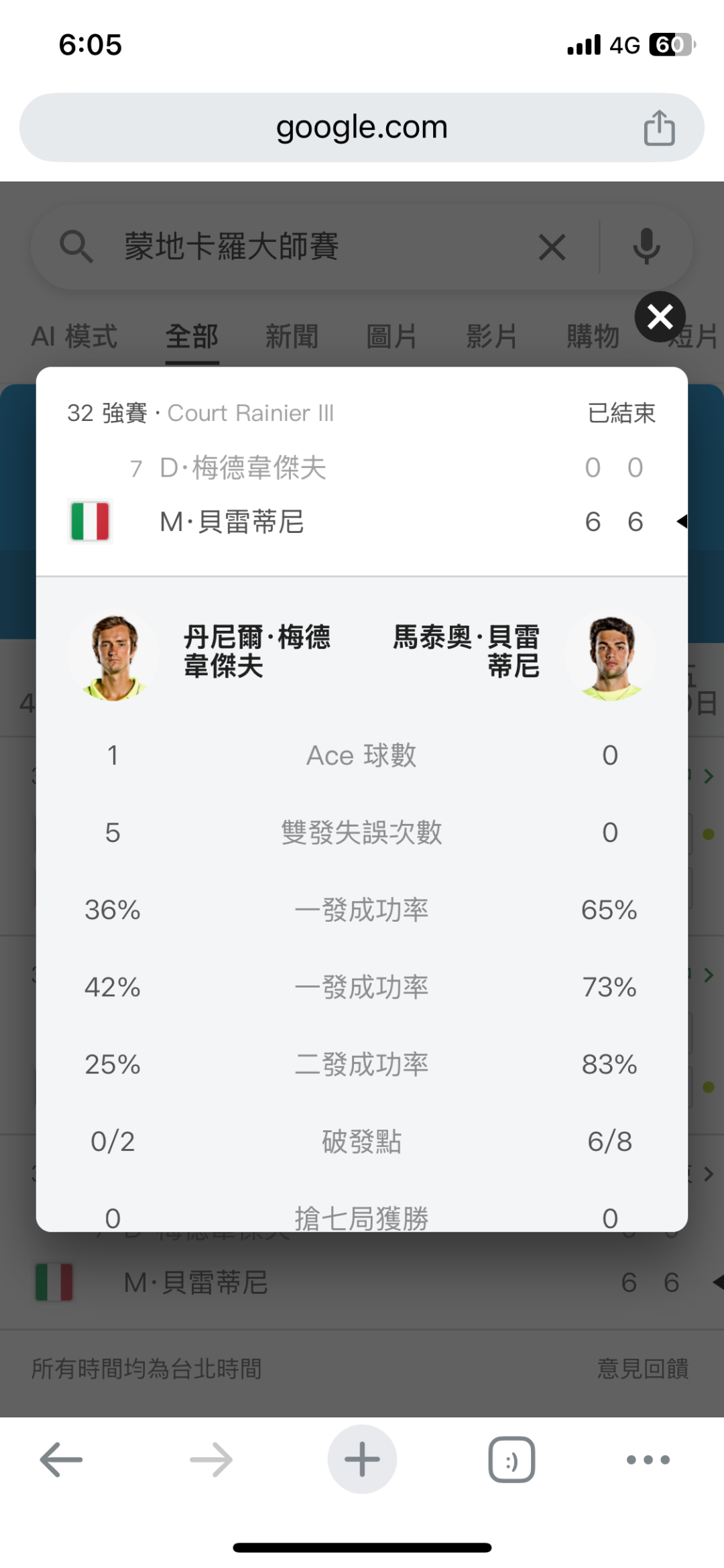Go forward to next page
The height and width of the screenshot is (1568, 724).
[x=211, y=1459]
